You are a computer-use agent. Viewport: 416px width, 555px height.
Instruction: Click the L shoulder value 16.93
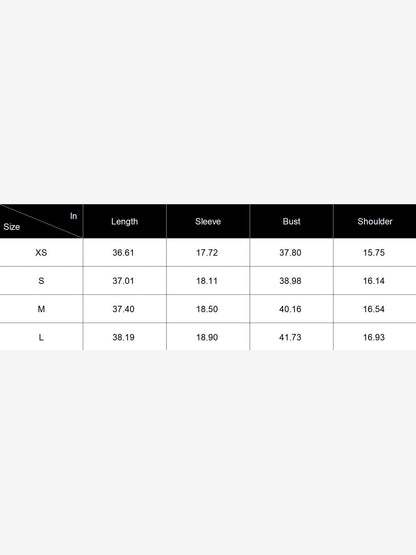(374, 337)
